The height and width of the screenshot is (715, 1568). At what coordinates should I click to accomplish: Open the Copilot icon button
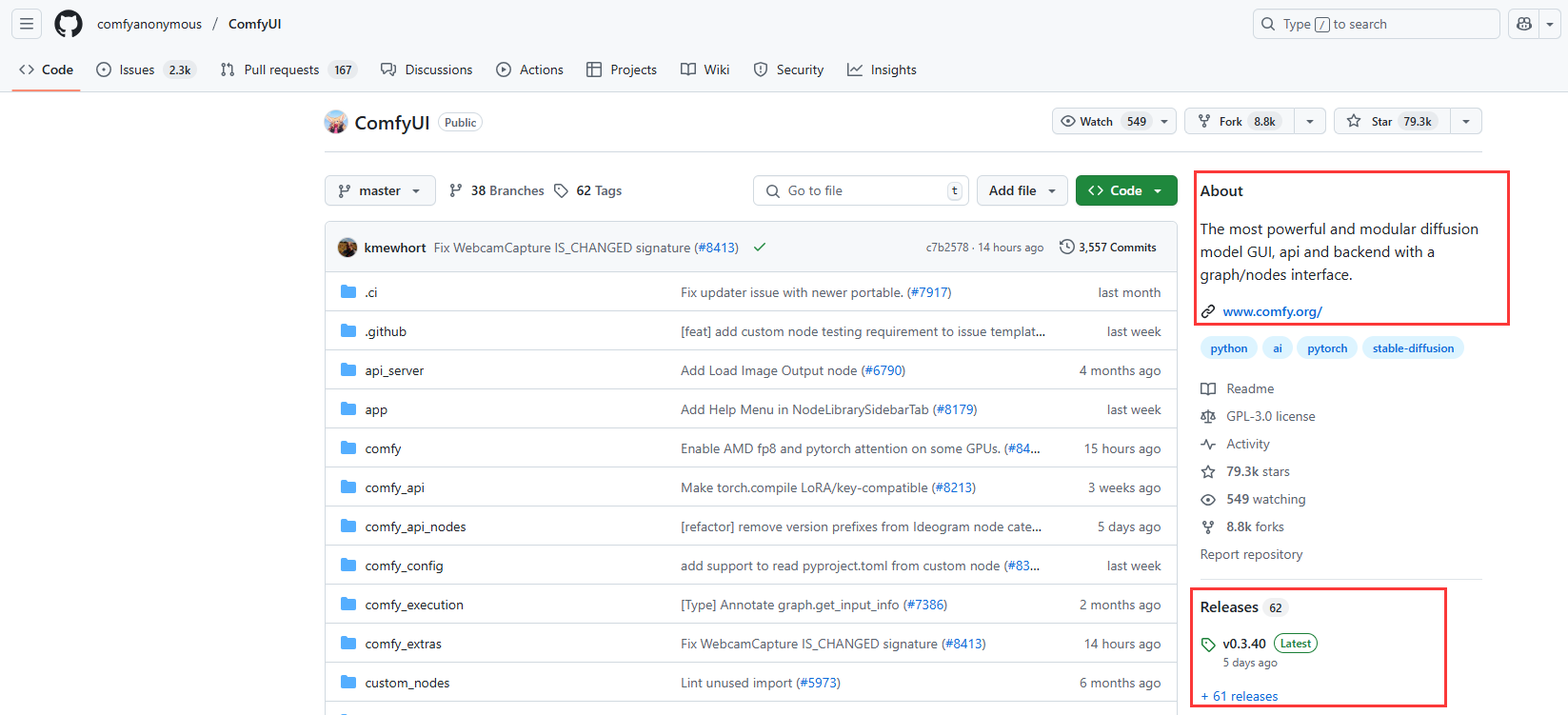coord(1524,24)
